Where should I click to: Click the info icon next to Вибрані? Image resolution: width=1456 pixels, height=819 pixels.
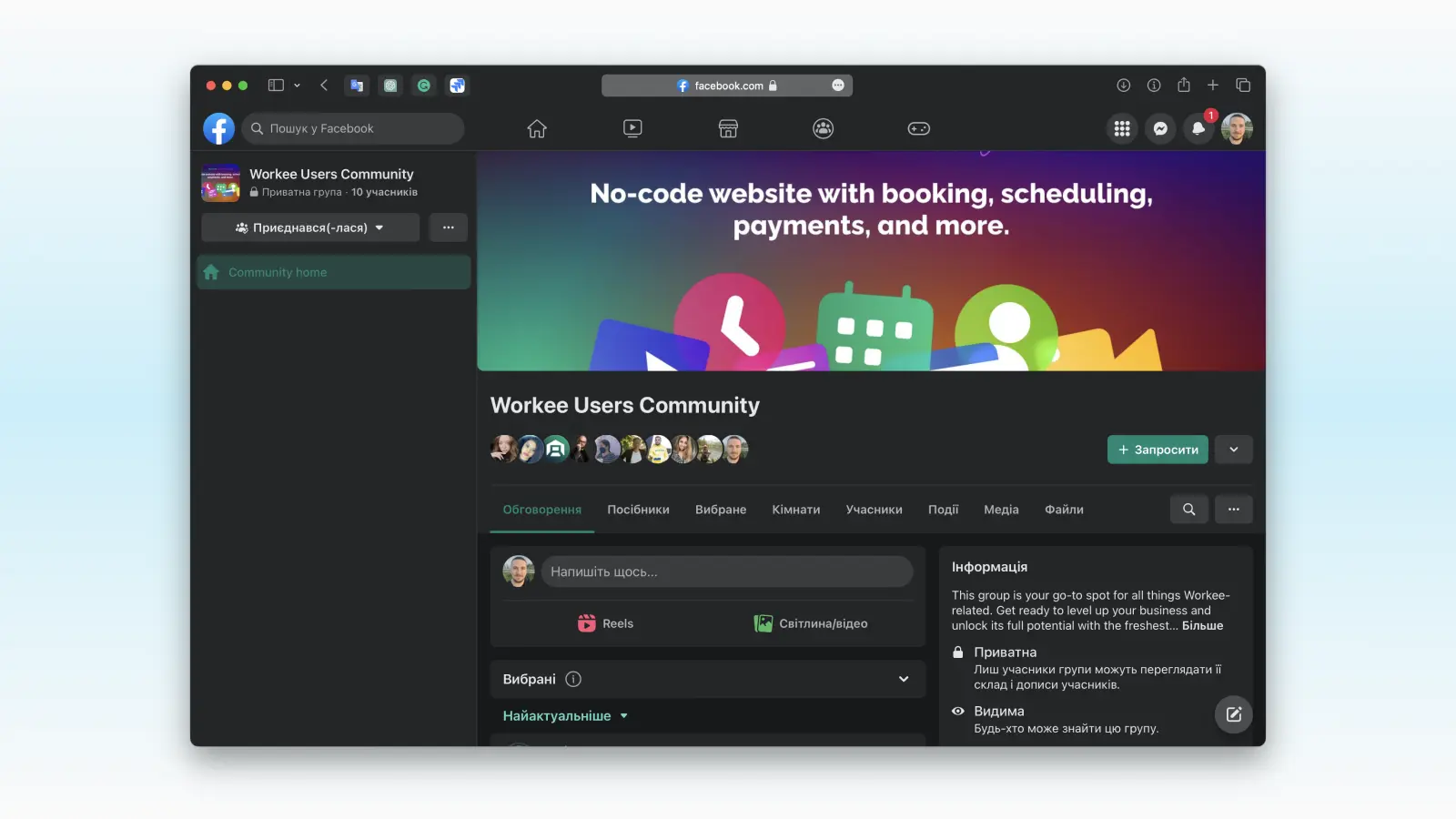click(573, 679)
